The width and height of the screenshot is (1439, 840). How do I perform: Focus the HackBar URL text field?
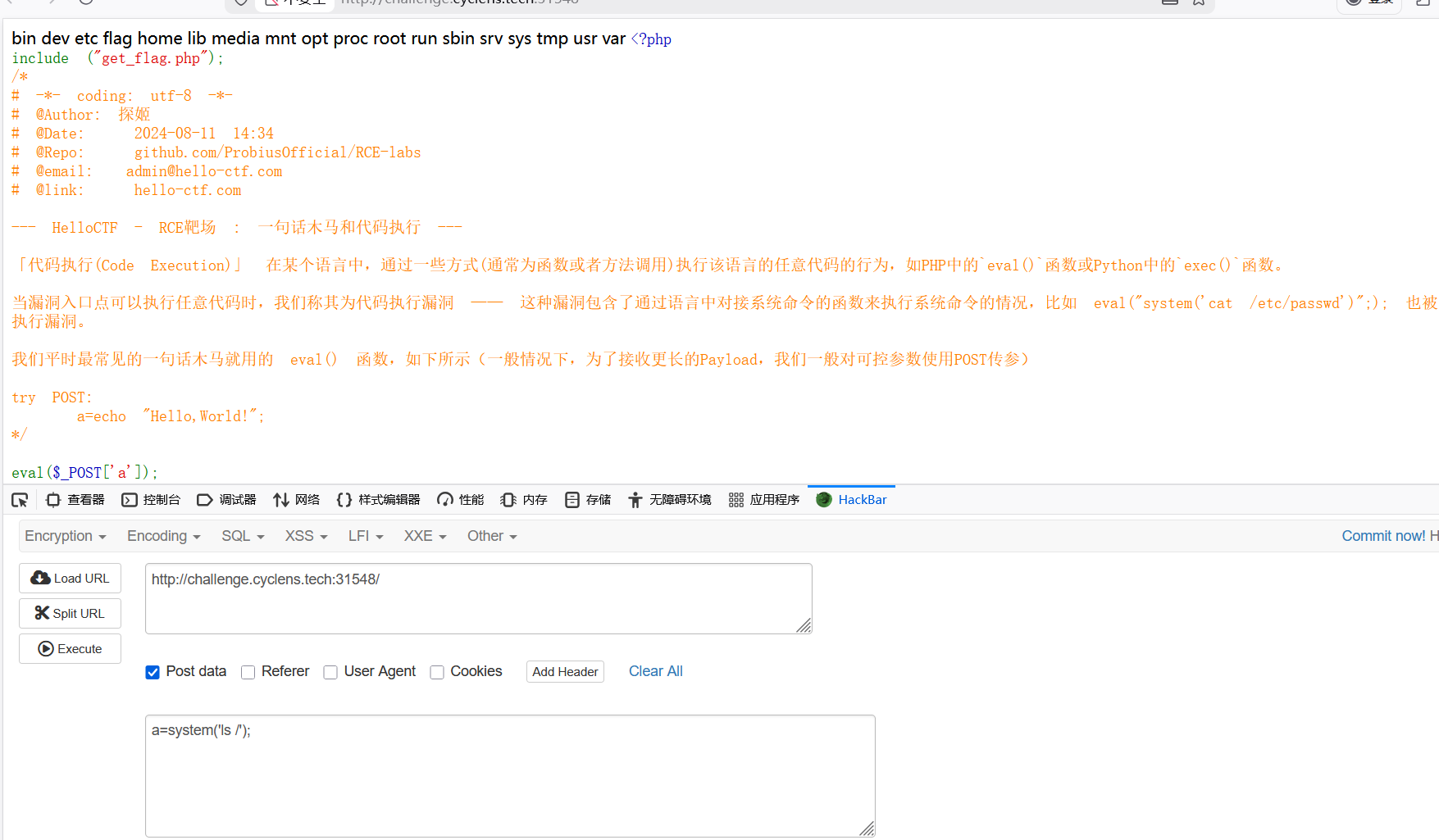click(x=478, y=598)
